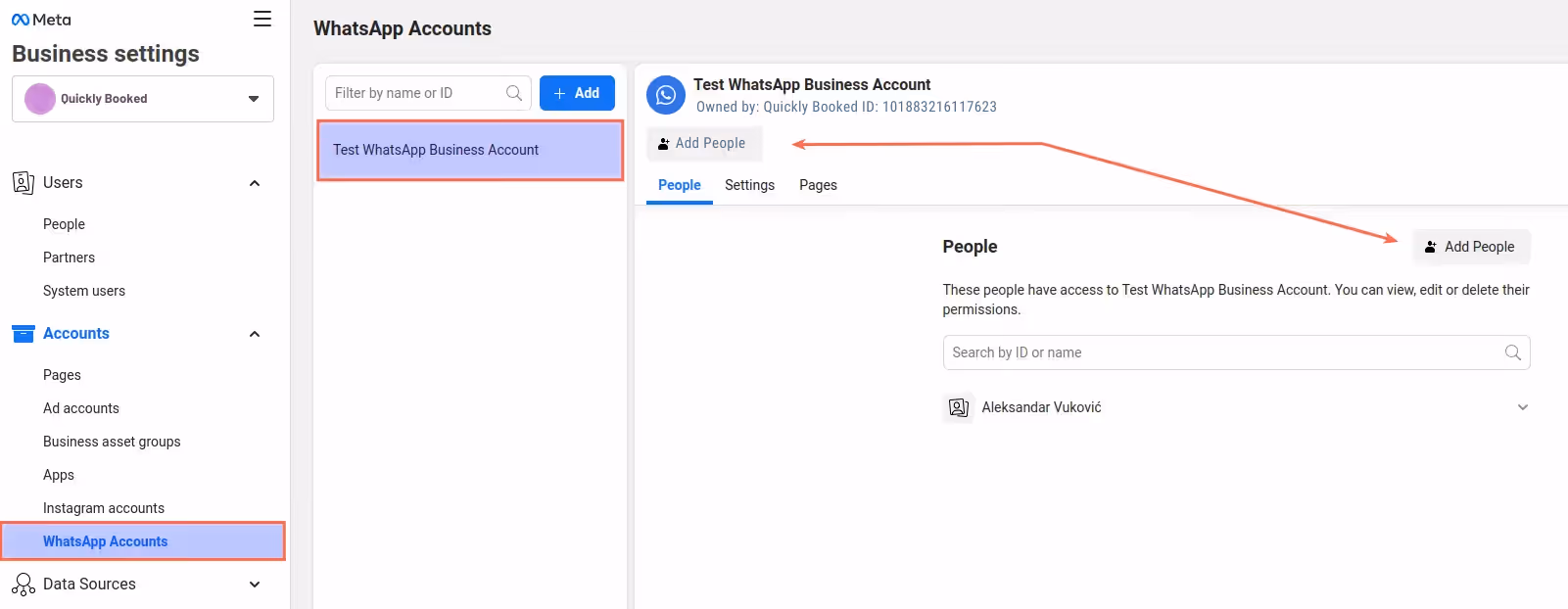Click the Accounts section label
Viewport: 1568px width, 609px height.
click(76, 334)
